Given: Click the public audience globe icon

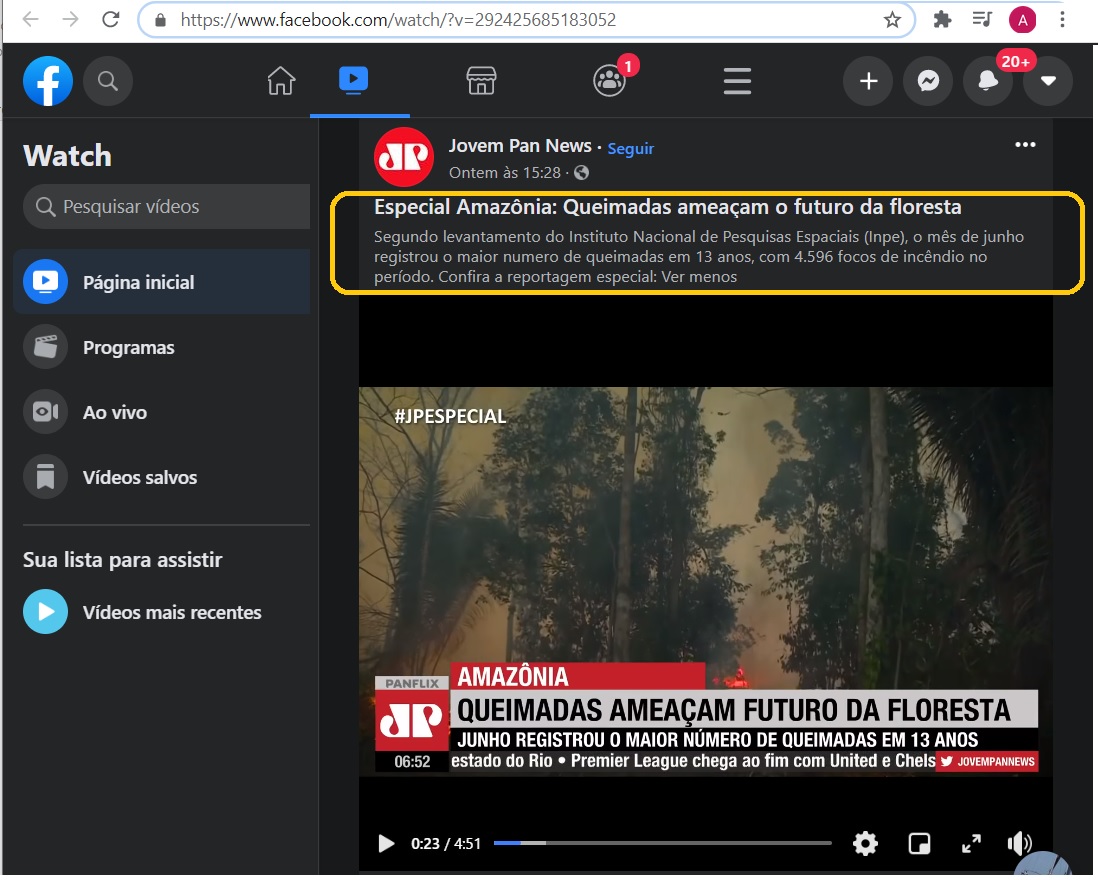Looking at the screenshot, I should pos(581,173).
